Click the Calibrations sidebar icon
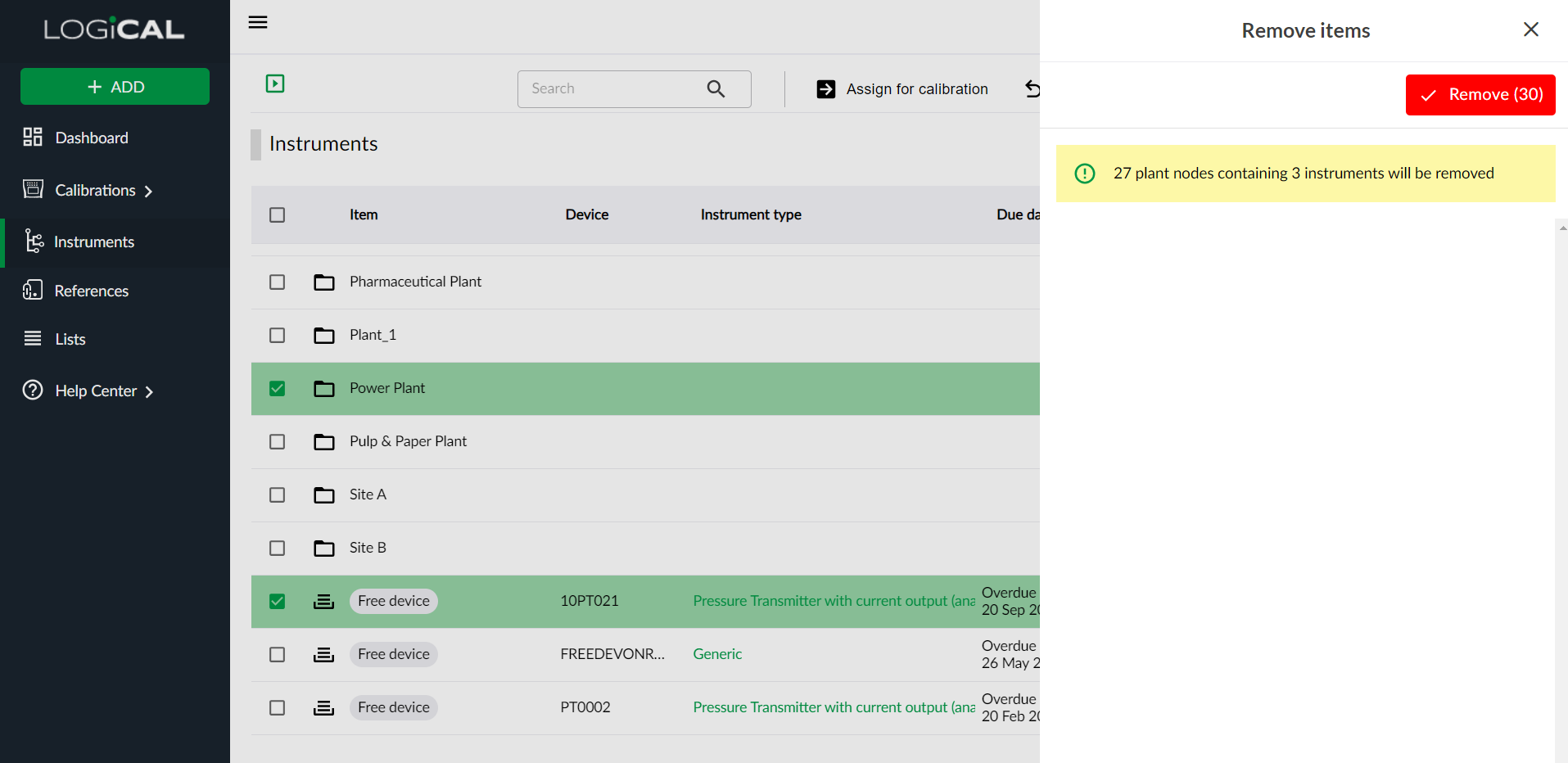1568x763 pixels. point(33,189)
